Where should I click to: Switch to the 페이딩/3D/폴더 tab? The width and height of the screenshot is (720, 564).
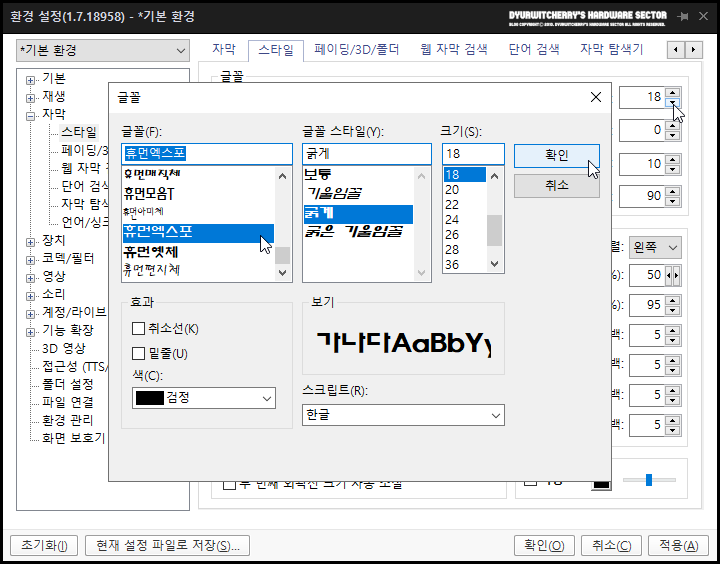pyautogui.click(x=357, y=49)
